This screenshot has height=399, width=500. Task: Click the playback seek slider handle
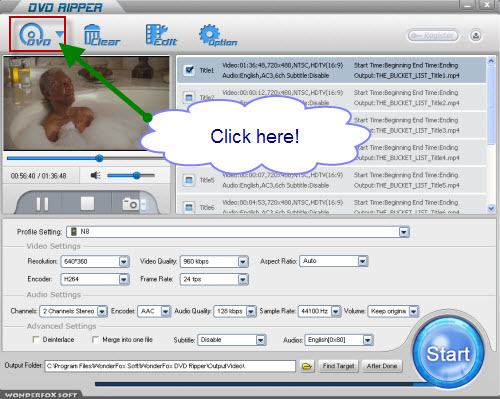99,158
